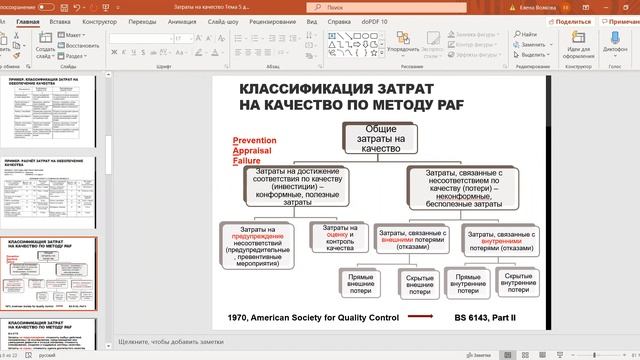
Task: Switch to Reading view icon
Action: pyautogui.click(x=542, y=355)
